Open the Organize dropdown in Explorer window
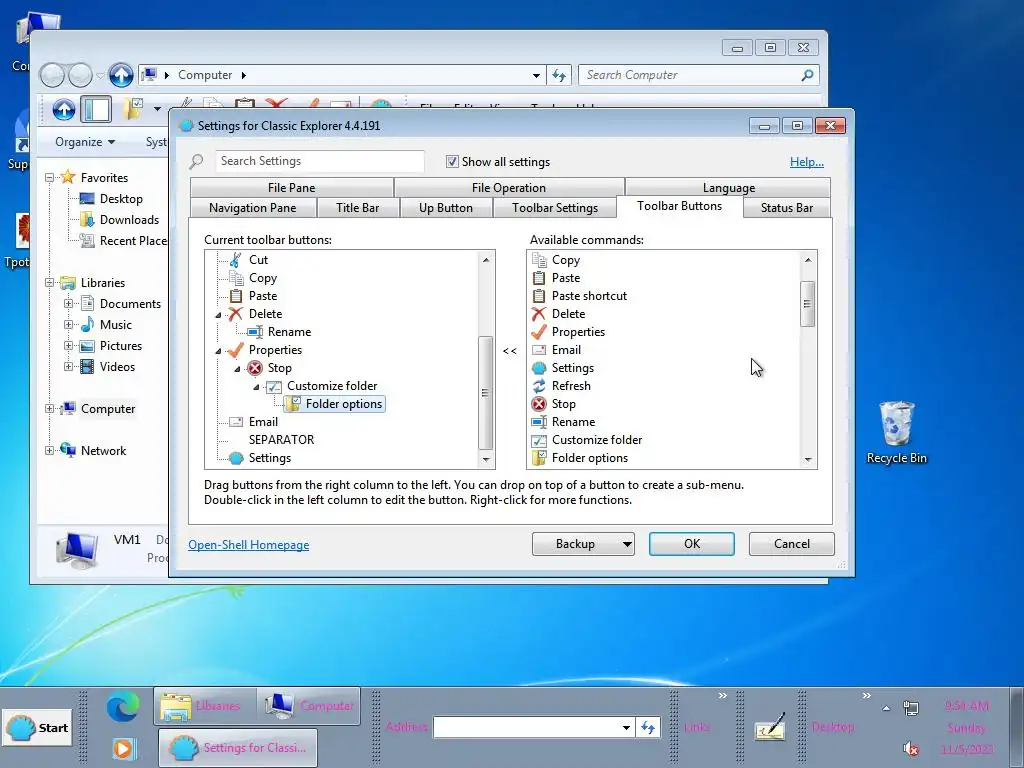 click(85, 142)
